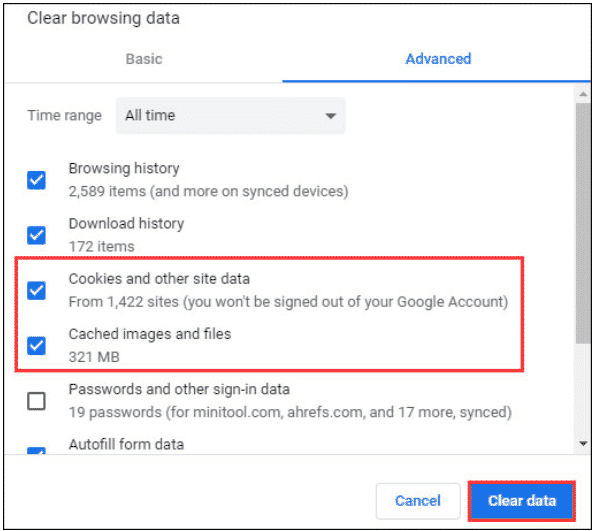Enable Passwords and other sign-in data checkbox
596x531 pixels.
36,401
